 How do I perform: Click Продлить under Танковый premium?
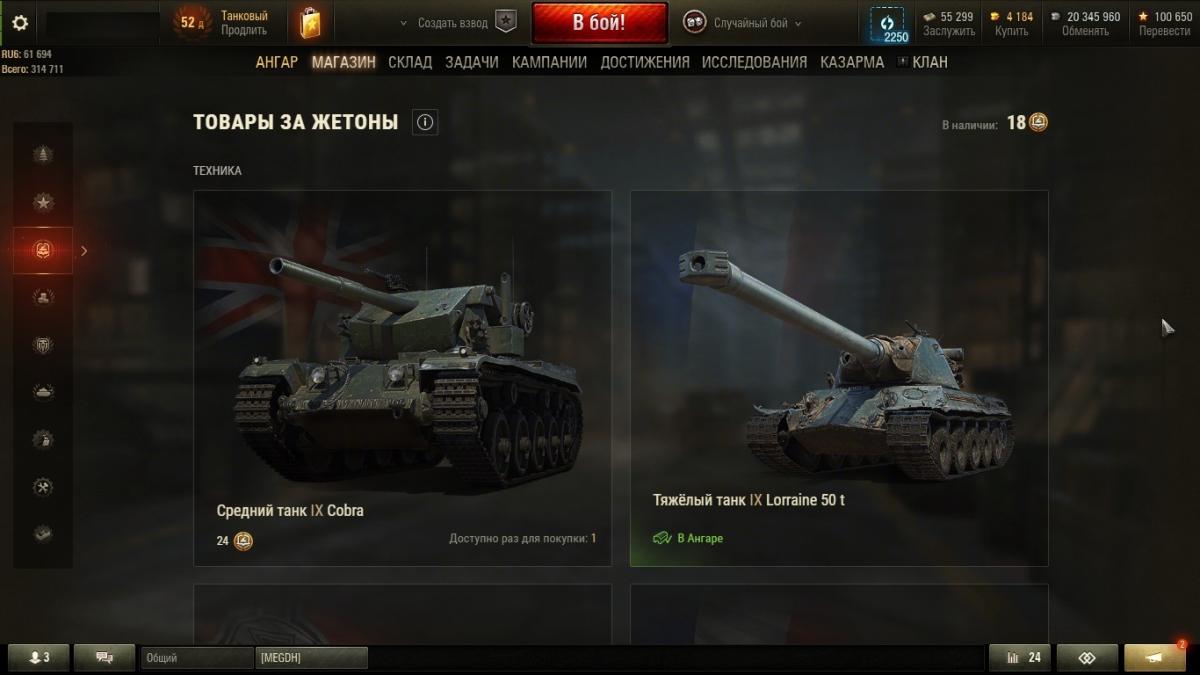244,31
